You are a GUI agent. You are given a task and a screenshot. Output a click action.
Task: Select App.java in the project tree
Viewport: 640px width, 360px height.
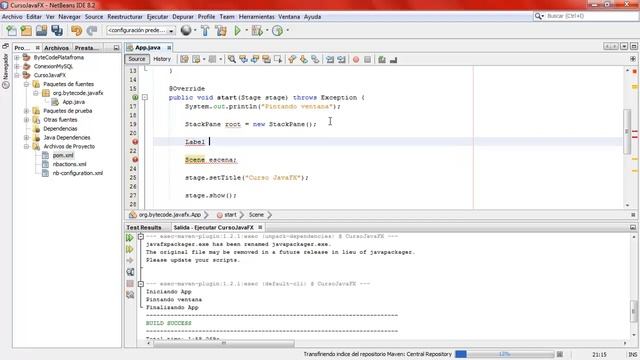[73, 102]
